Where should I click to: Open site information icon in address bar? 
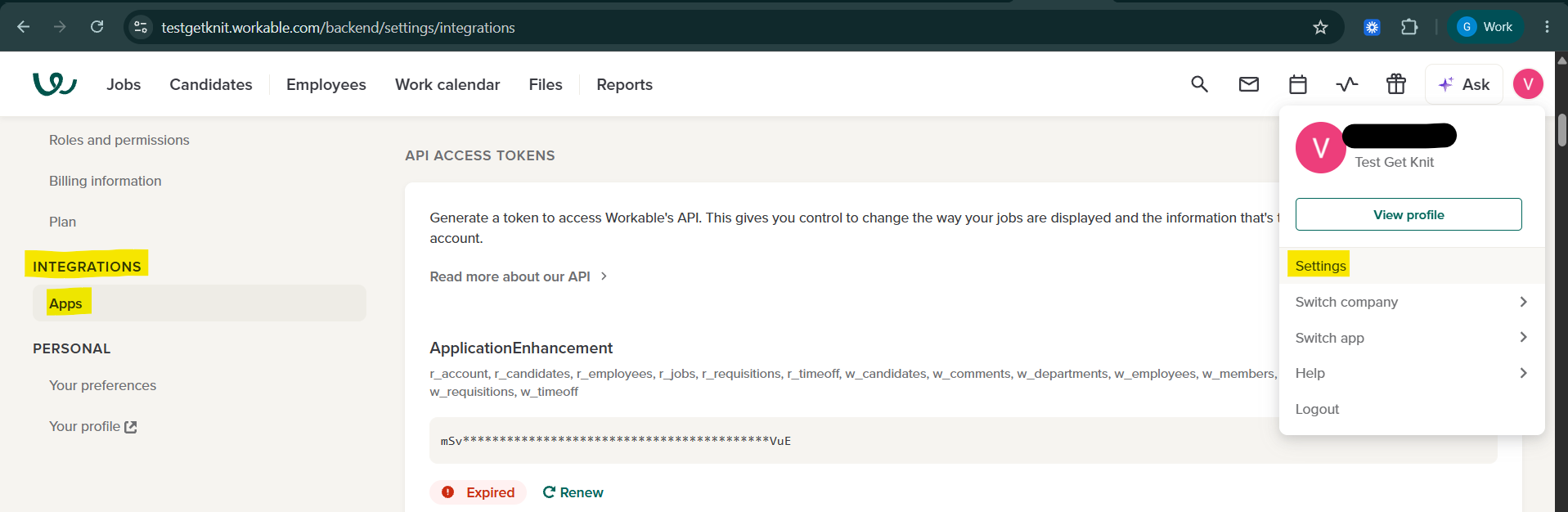[141, 27]
